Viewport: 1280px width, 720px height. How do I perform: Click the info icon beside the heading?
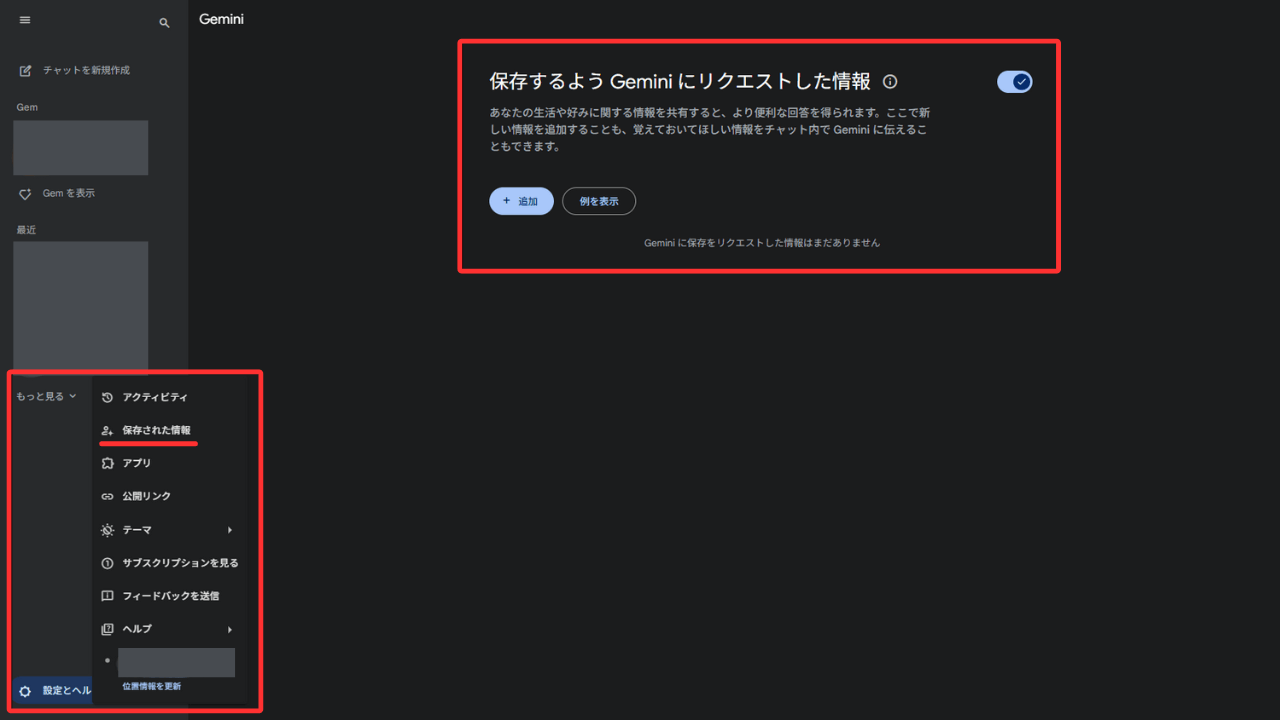890,82
